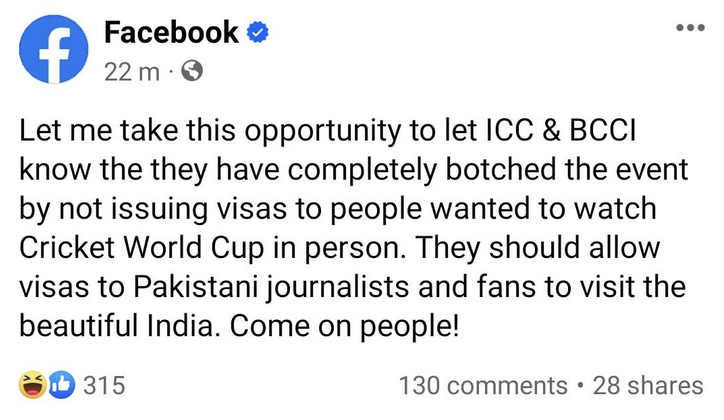Click the Haha laughing reaction emoji
The image size is (724, 420).
[32, 384]
